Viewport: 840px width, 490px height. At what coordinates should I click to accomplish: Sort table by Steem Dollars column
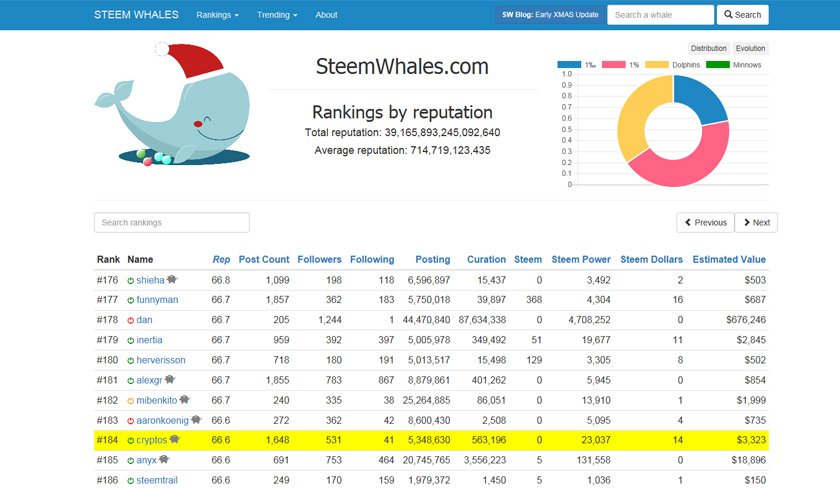pos(651,260)
